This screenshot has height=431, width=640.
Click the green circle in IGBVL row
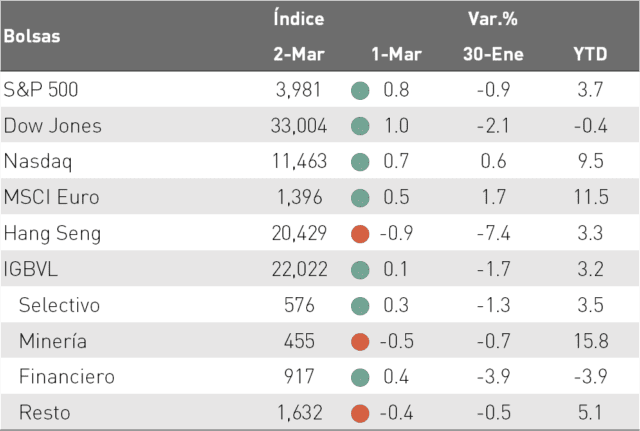point(360,270)
